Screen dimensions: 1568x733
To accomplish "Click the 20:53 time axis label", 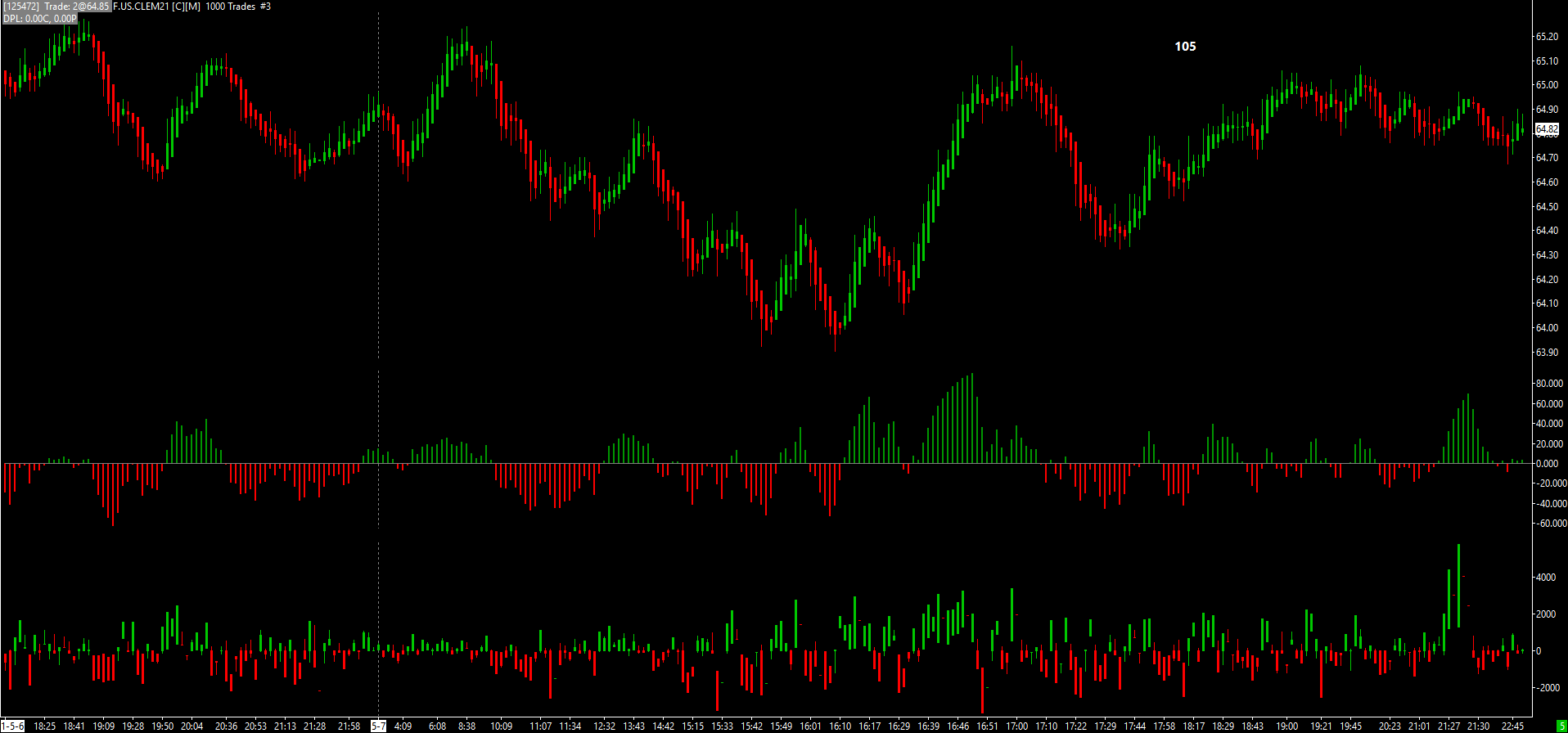I will [255, 726].
